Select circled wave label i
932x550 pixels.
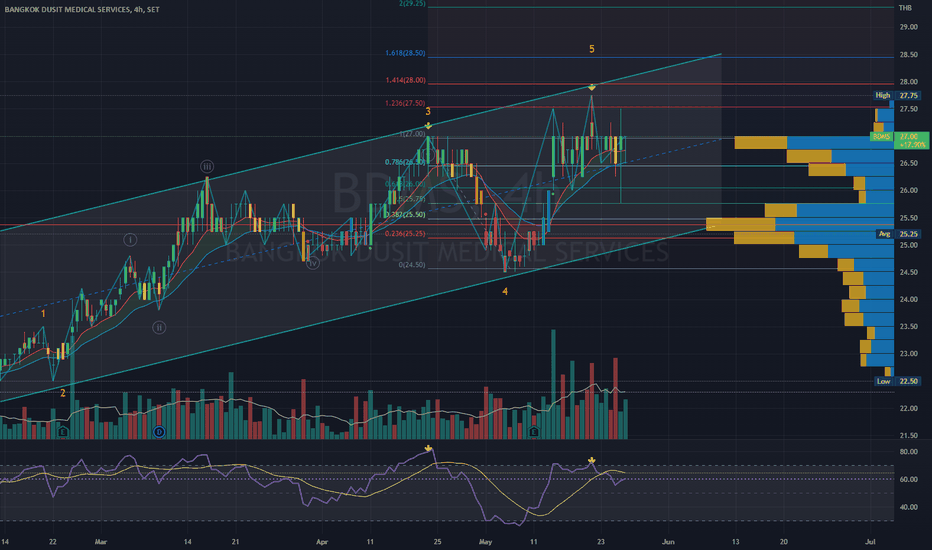tap(130, 240)
